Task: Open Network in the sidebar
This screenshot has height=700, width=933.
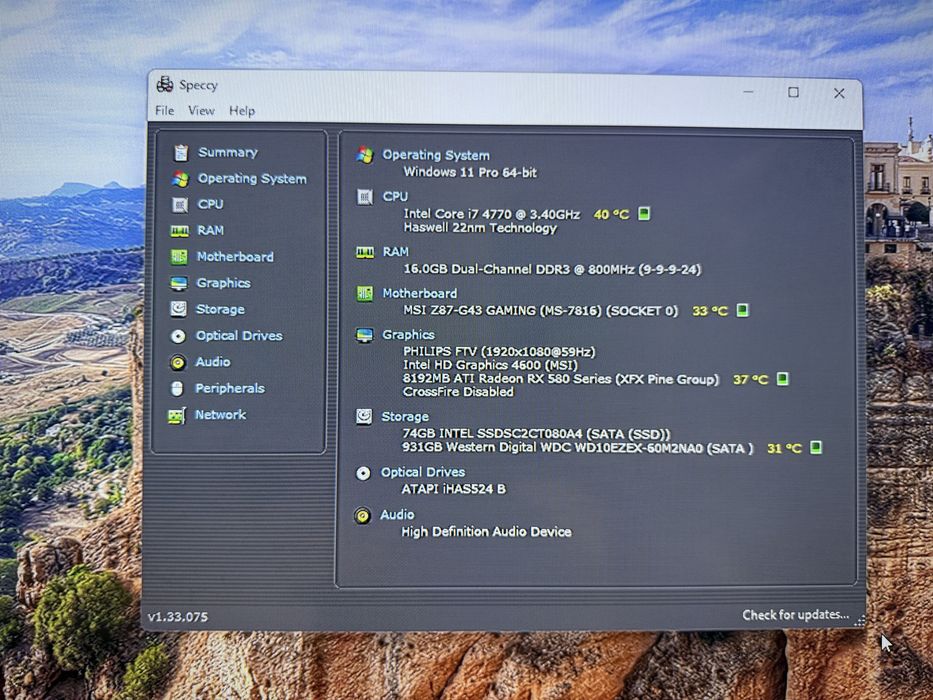Action: 220,414
